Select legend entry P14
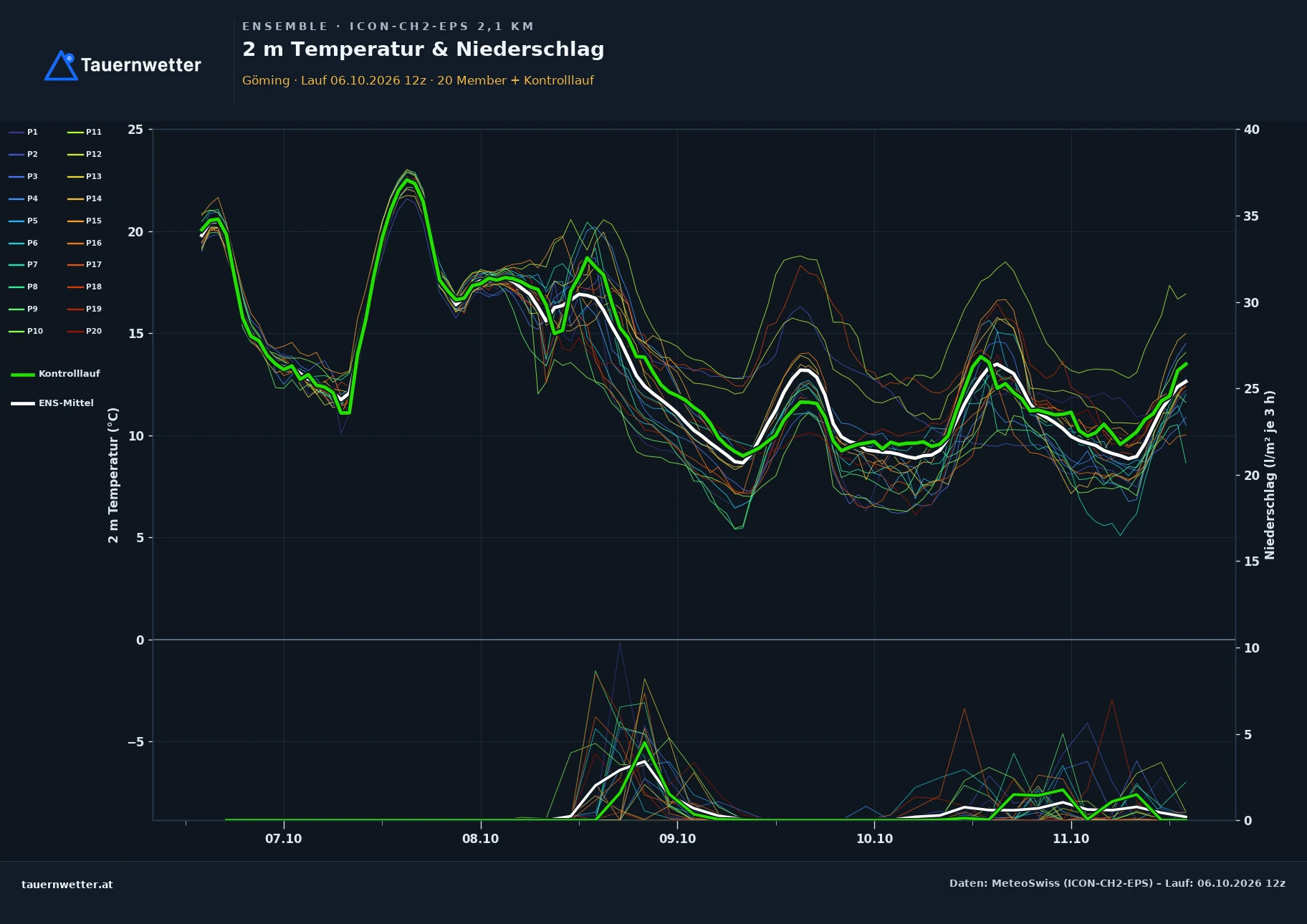Viewport: 1307px width, 924px height. (x=85, y=198)
